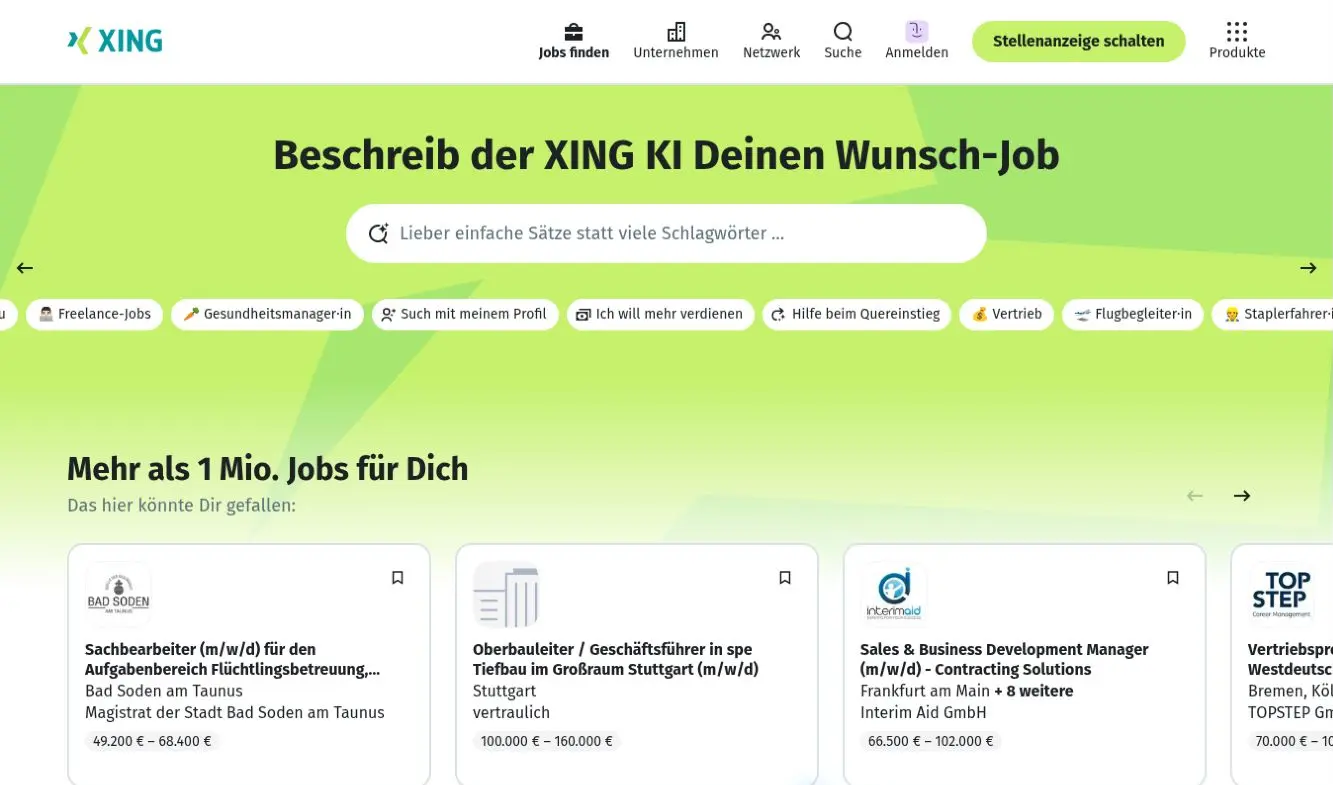Image resolution: width=1333 pixels, height=785 pixels.
Task: Click the TOP STEP company logo
Action: (1281, 594)
